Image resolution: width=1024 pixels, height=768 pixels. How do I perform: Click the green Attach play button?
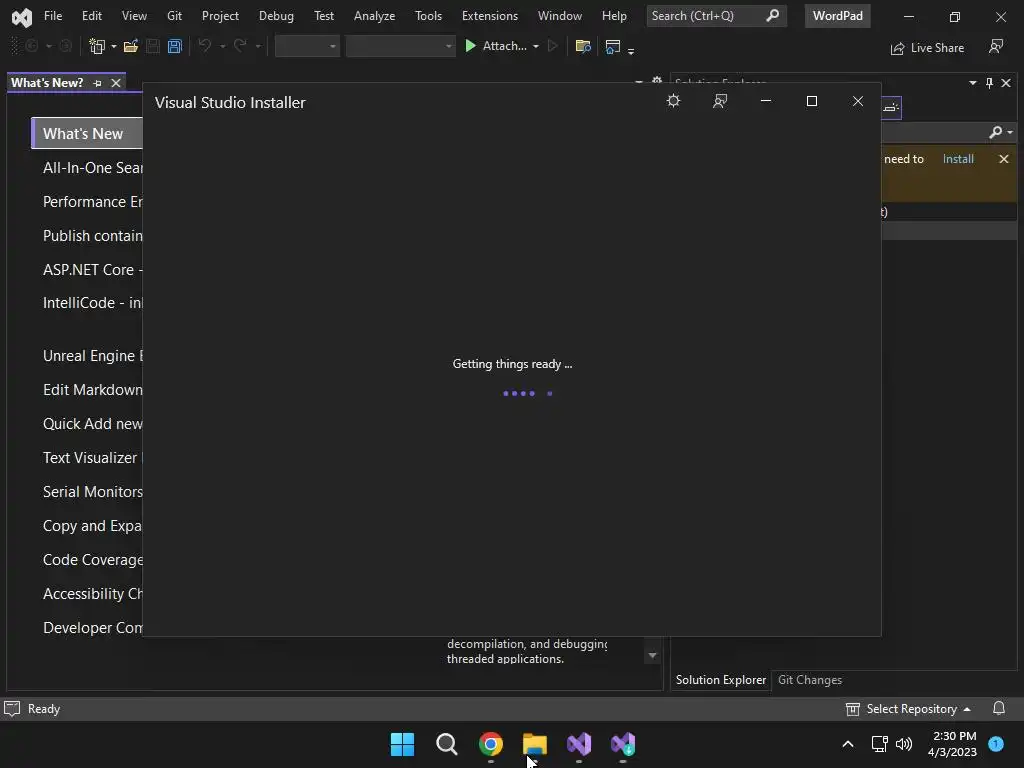[470, 46]
